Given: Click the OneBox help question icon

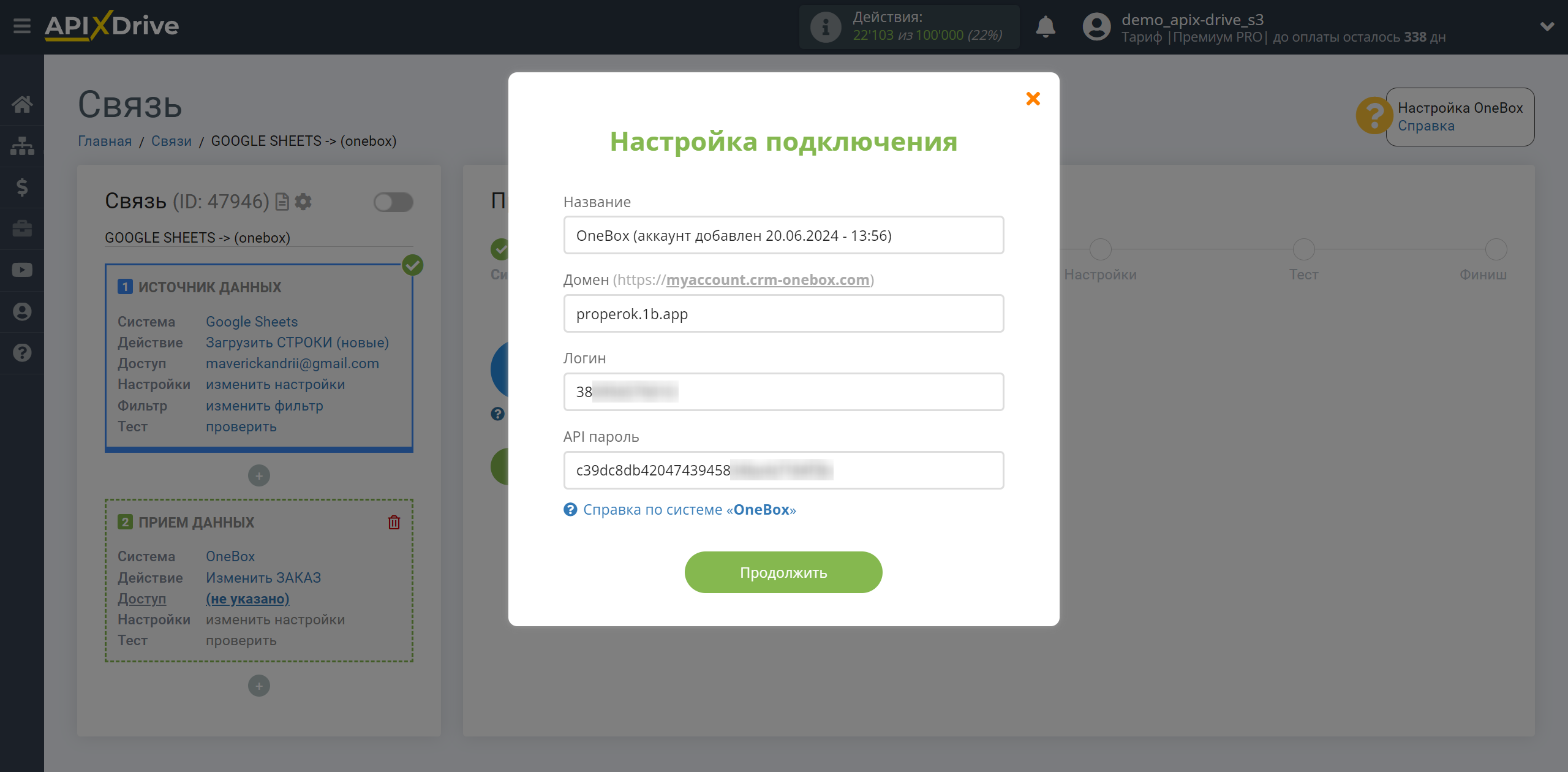Looking at the screenshot, I should pos(1374,116).
